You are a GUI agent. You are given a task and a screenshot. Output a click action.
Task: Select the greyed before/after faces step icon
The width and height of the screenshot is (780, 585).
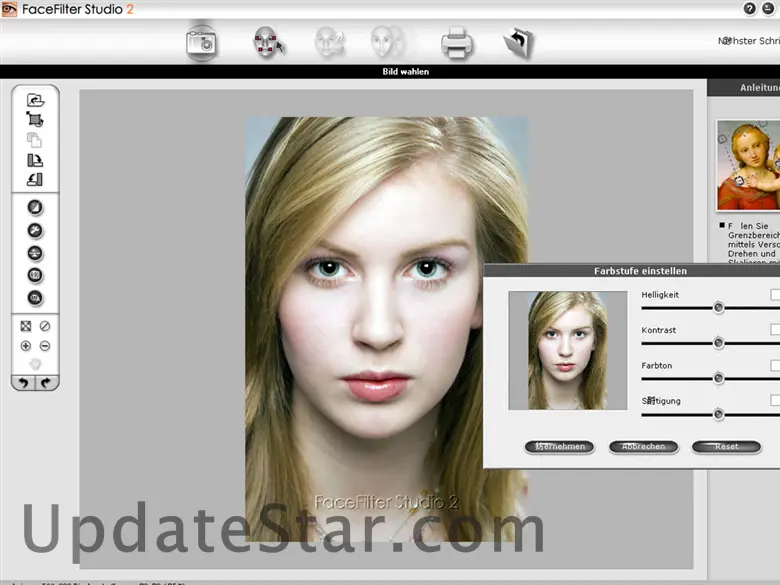point(389,42)
